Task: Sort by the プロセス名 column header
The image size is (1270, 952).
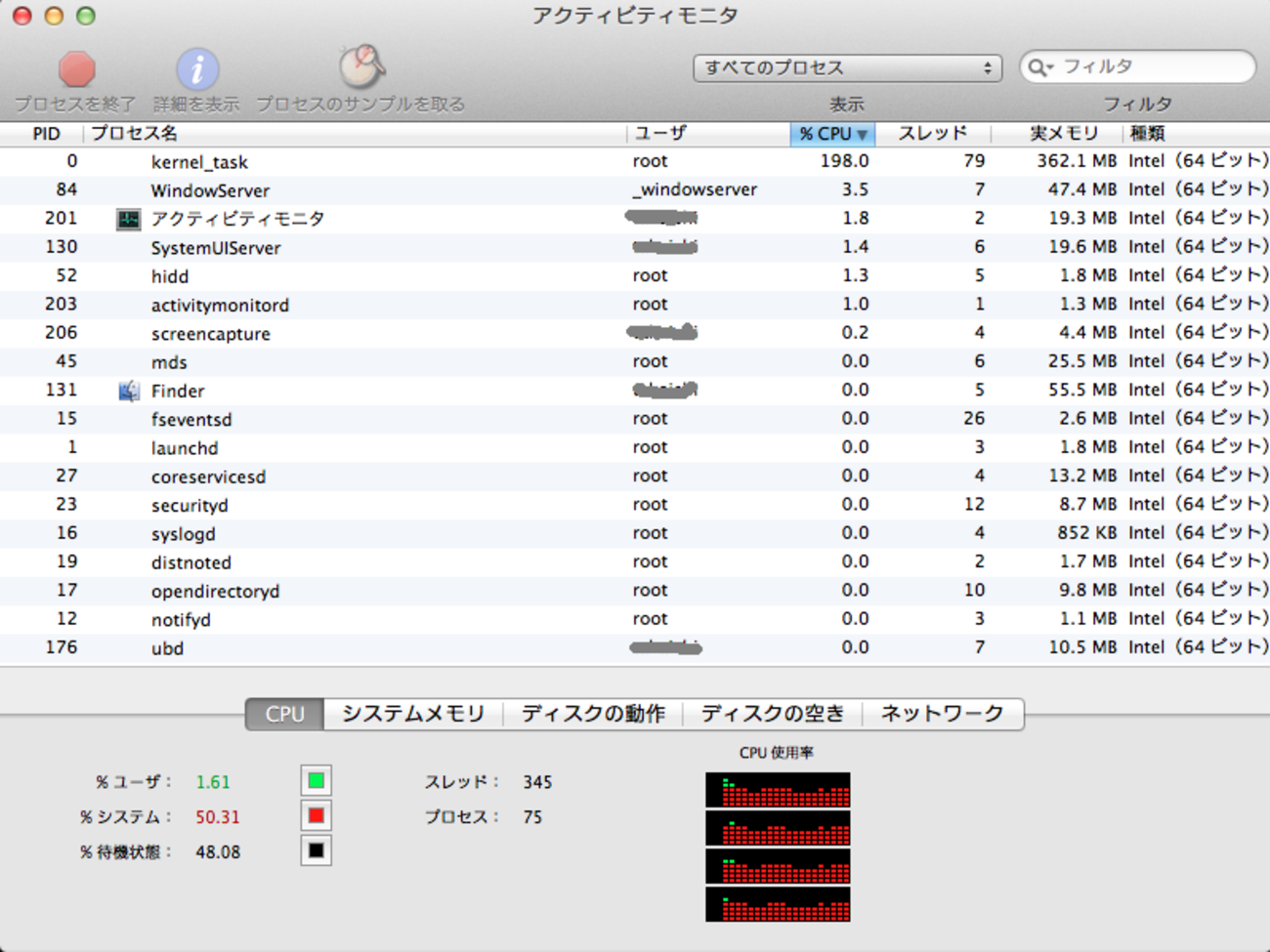Action: pos(356,134)
